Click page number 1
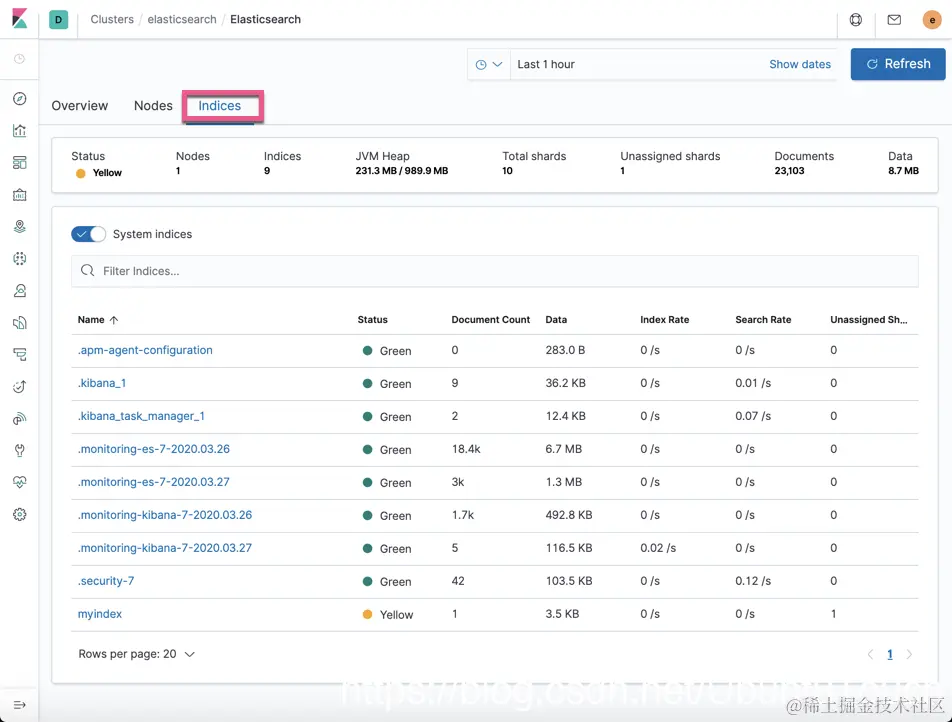The image size is (952, 722). pos(889,654)
